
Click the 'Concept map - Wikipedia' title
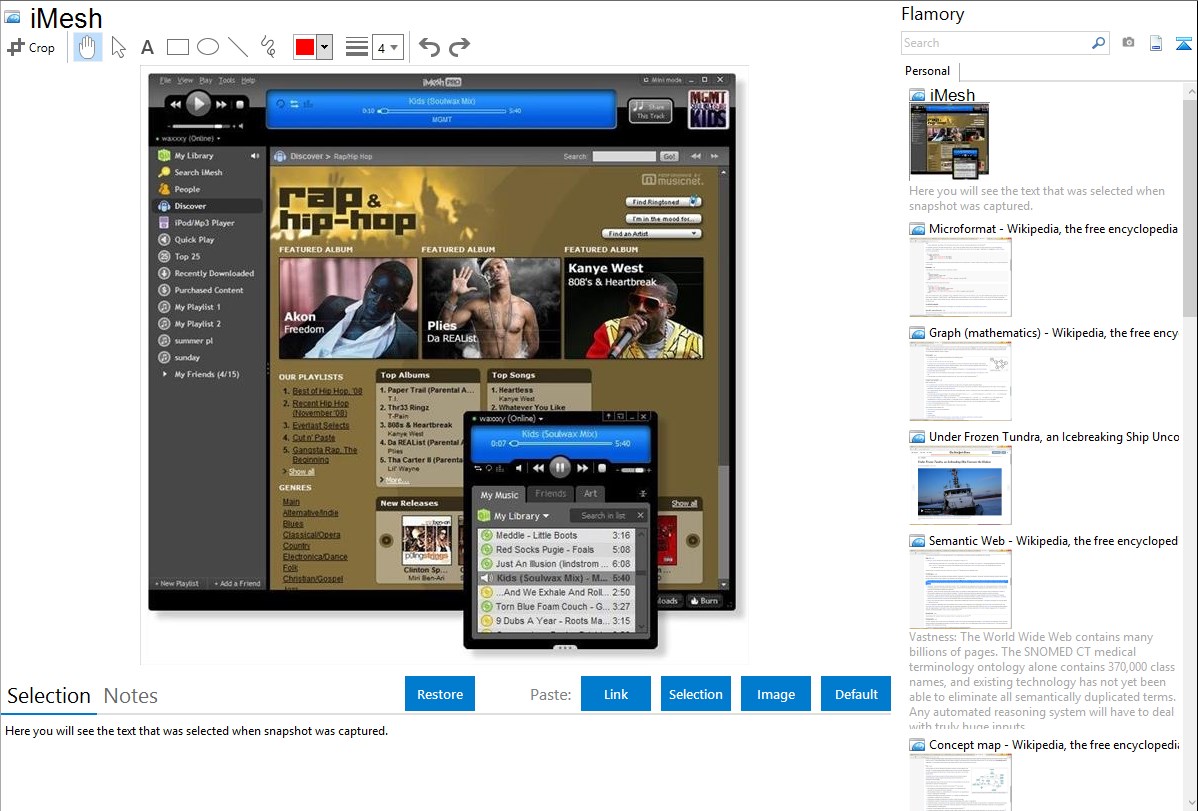coord(1053,744)
